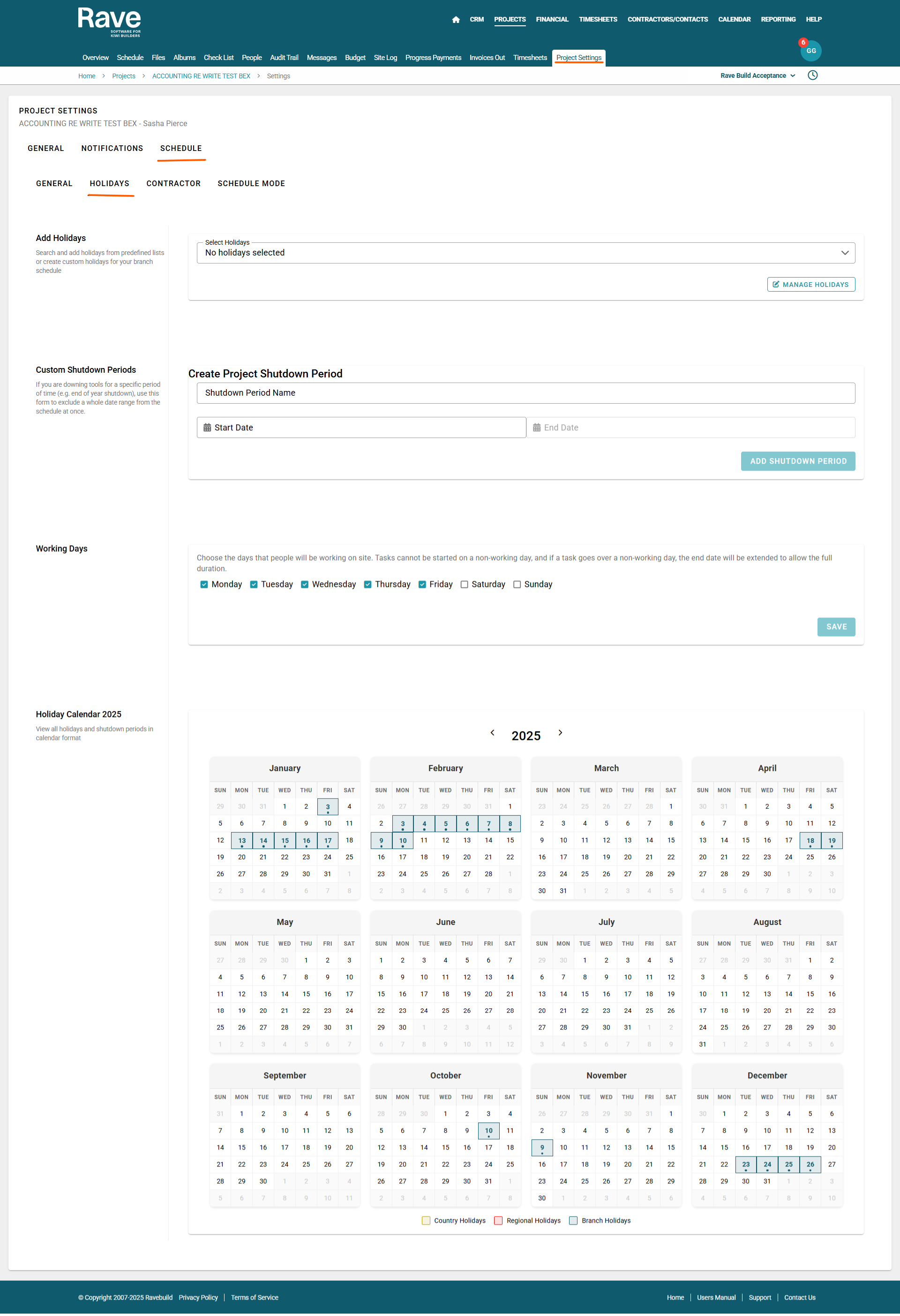Check the Sunday checkbox
Image resolution: width=900 pixels, height=1316 pixels.
(517, 584)
